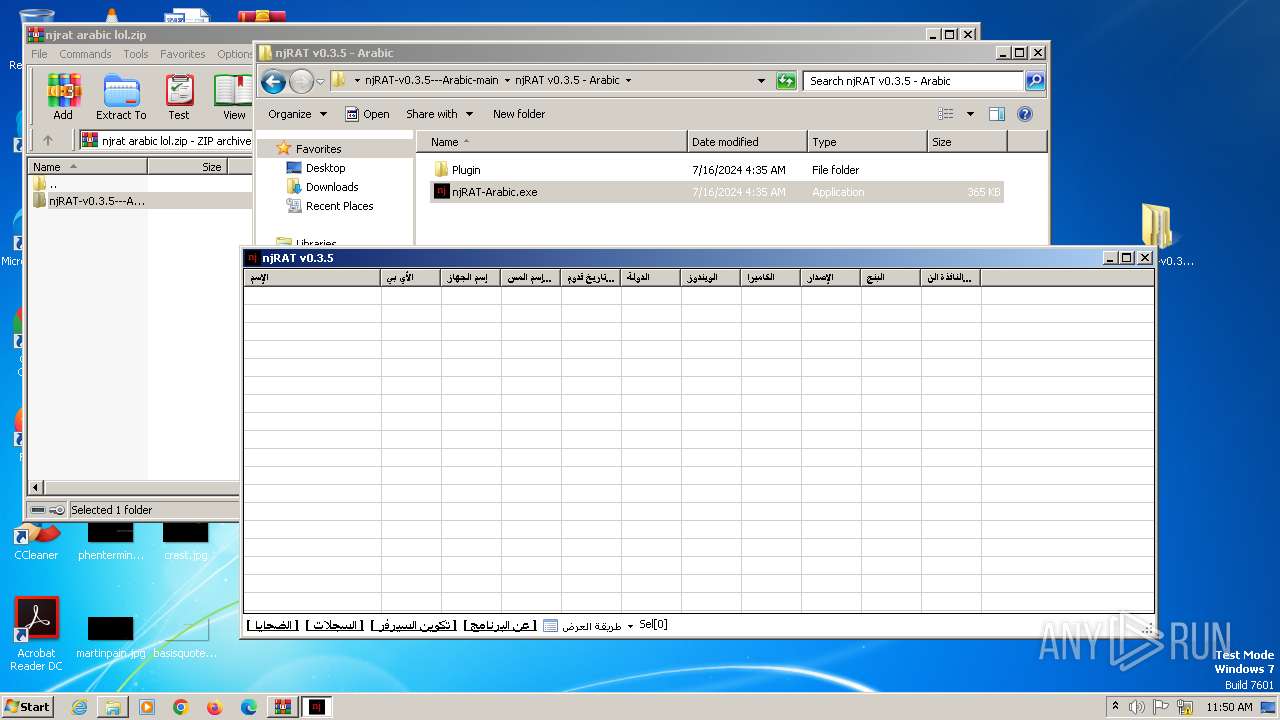This screenshot has width=1280, height=720.
Task: Select the njRAT-v0.3.5---A... folder in WinRAR
Action: [x=97, y=201]
